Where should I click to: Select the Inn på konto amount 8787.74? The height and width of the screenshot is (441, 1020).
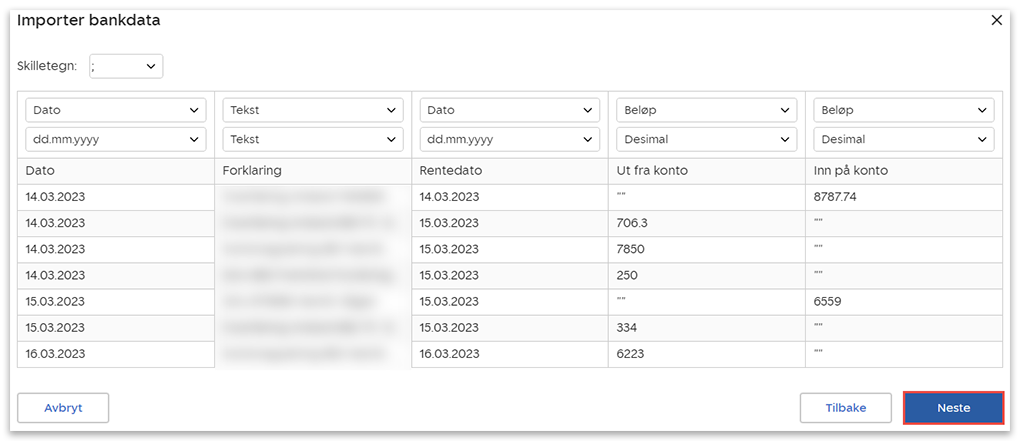(x=836, y=197)
